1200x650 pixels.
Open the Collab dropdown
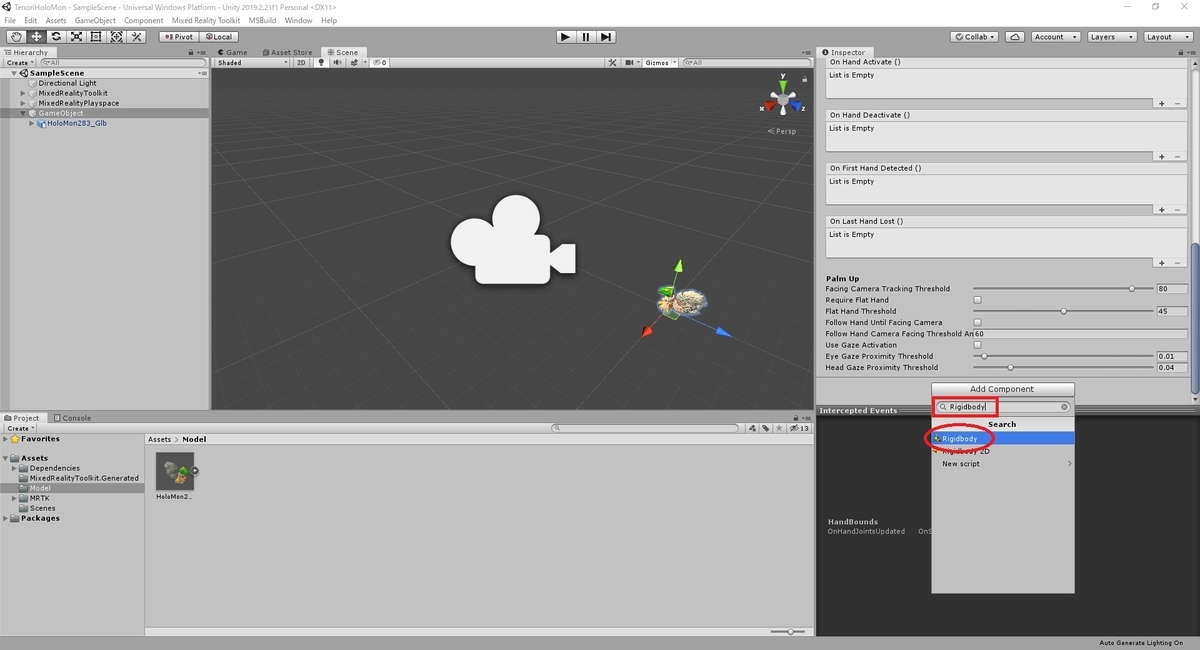pyautogui.click(x=974, y=37)
